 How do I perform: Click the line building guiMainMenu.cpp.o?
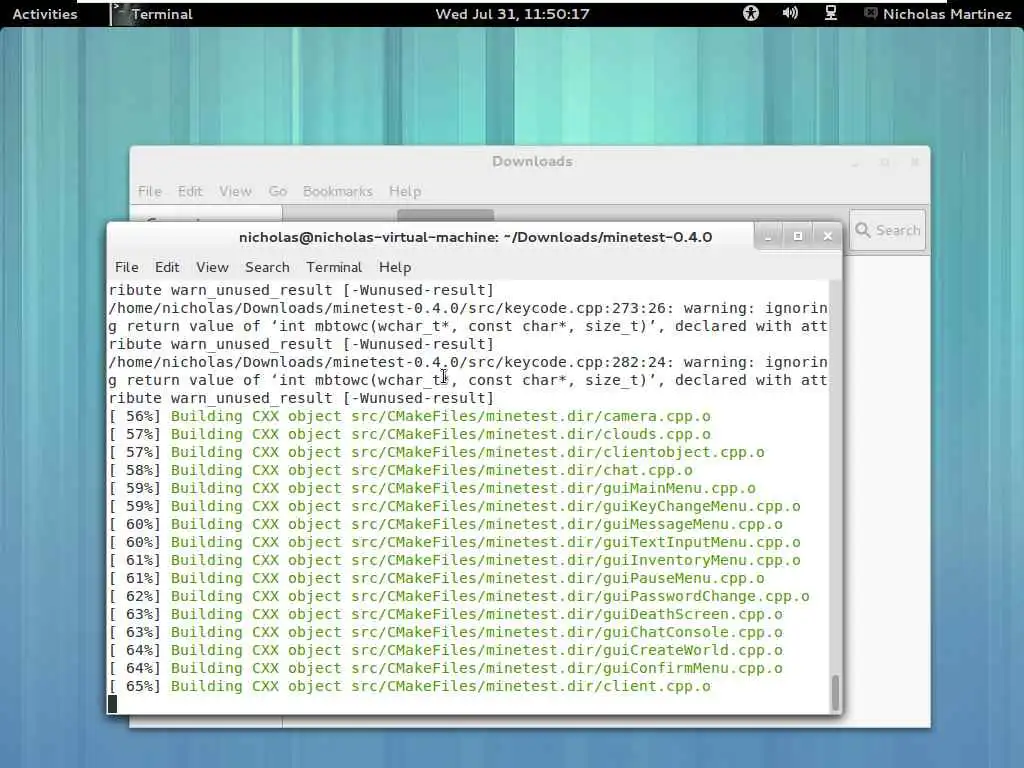(x=432, y=488)
